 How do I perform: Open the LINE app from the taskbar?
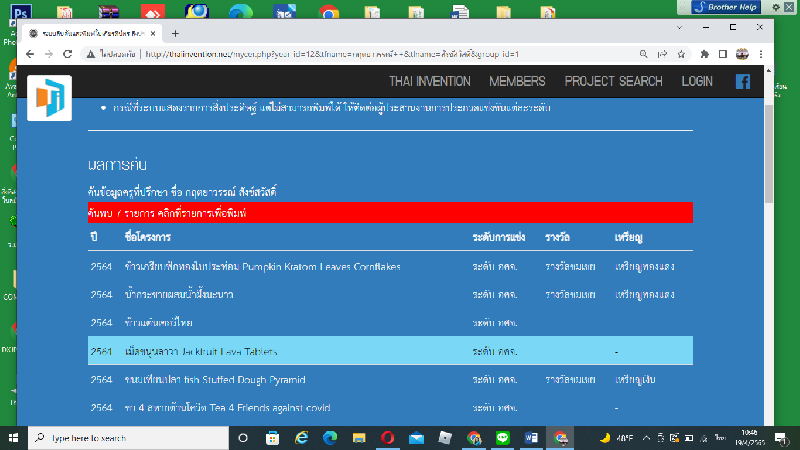click(x=503, y=438)
